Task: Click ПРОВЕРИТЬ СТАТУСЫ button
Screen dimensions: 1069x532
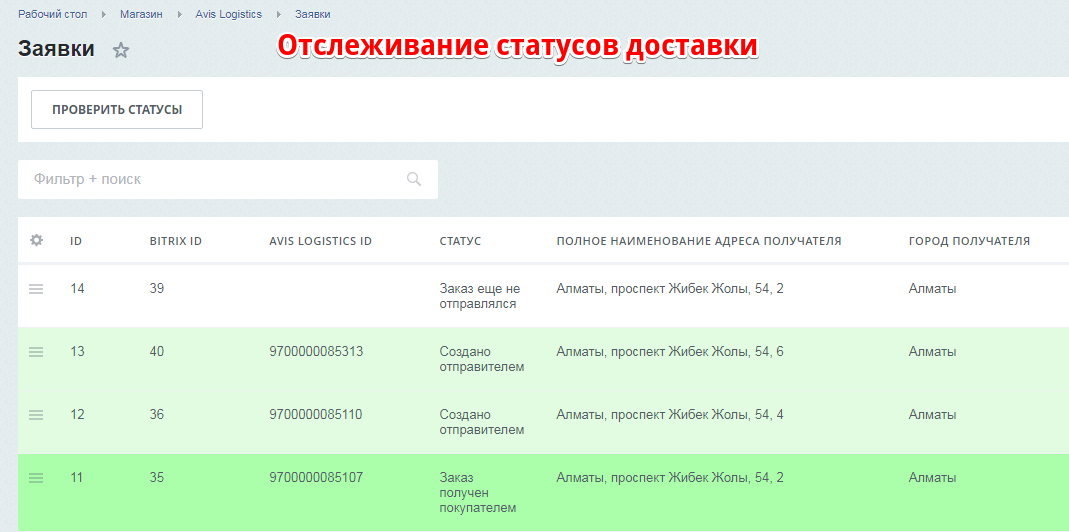Action: tap(117, 109)
